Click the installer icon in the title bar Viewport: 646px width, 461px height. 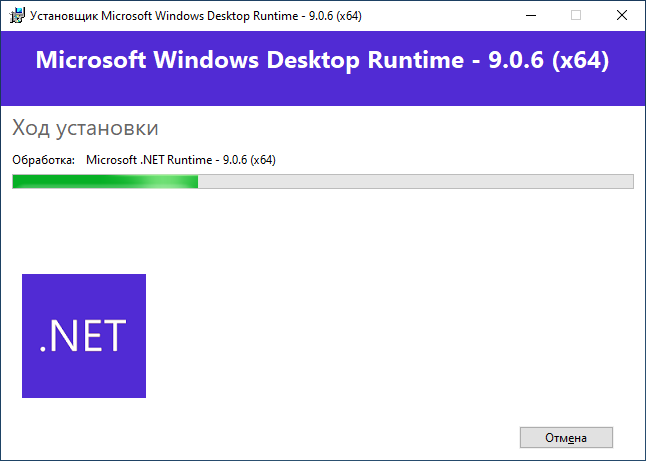click(x=17, y=16)
